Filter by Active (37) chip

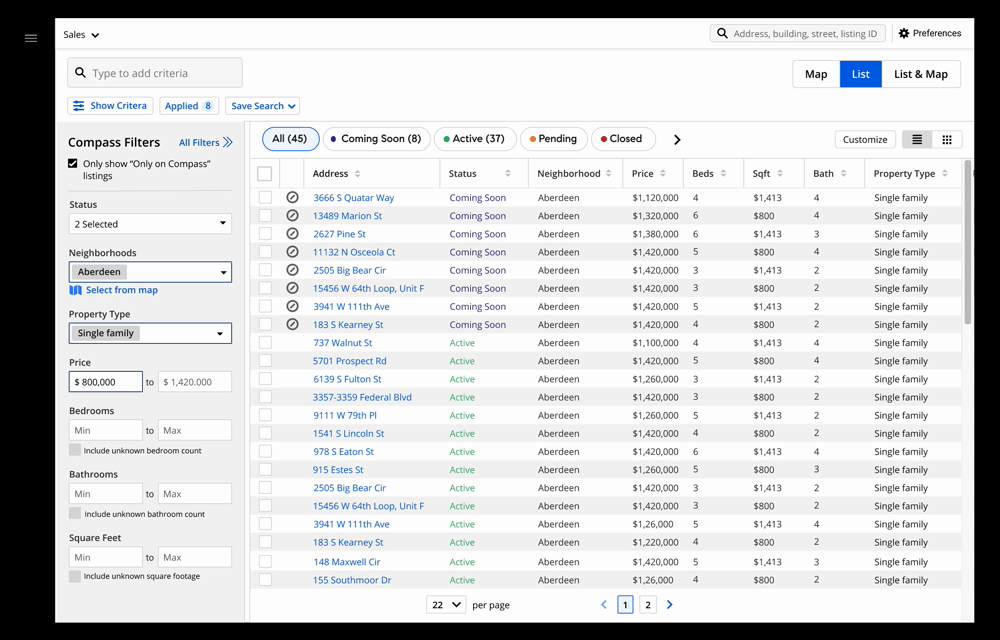click(x=475, y=139)
